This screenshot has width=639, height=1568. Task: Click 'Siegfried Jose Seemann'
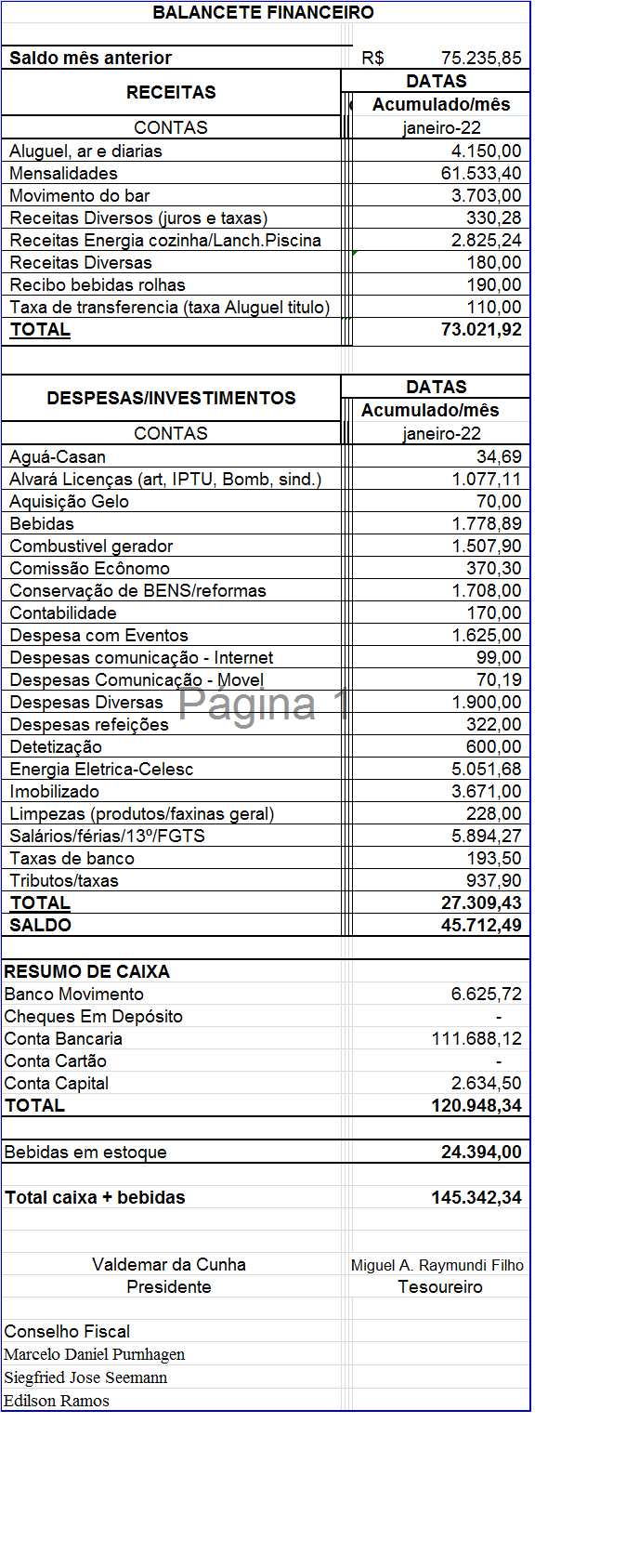[x=85, y=1377]
